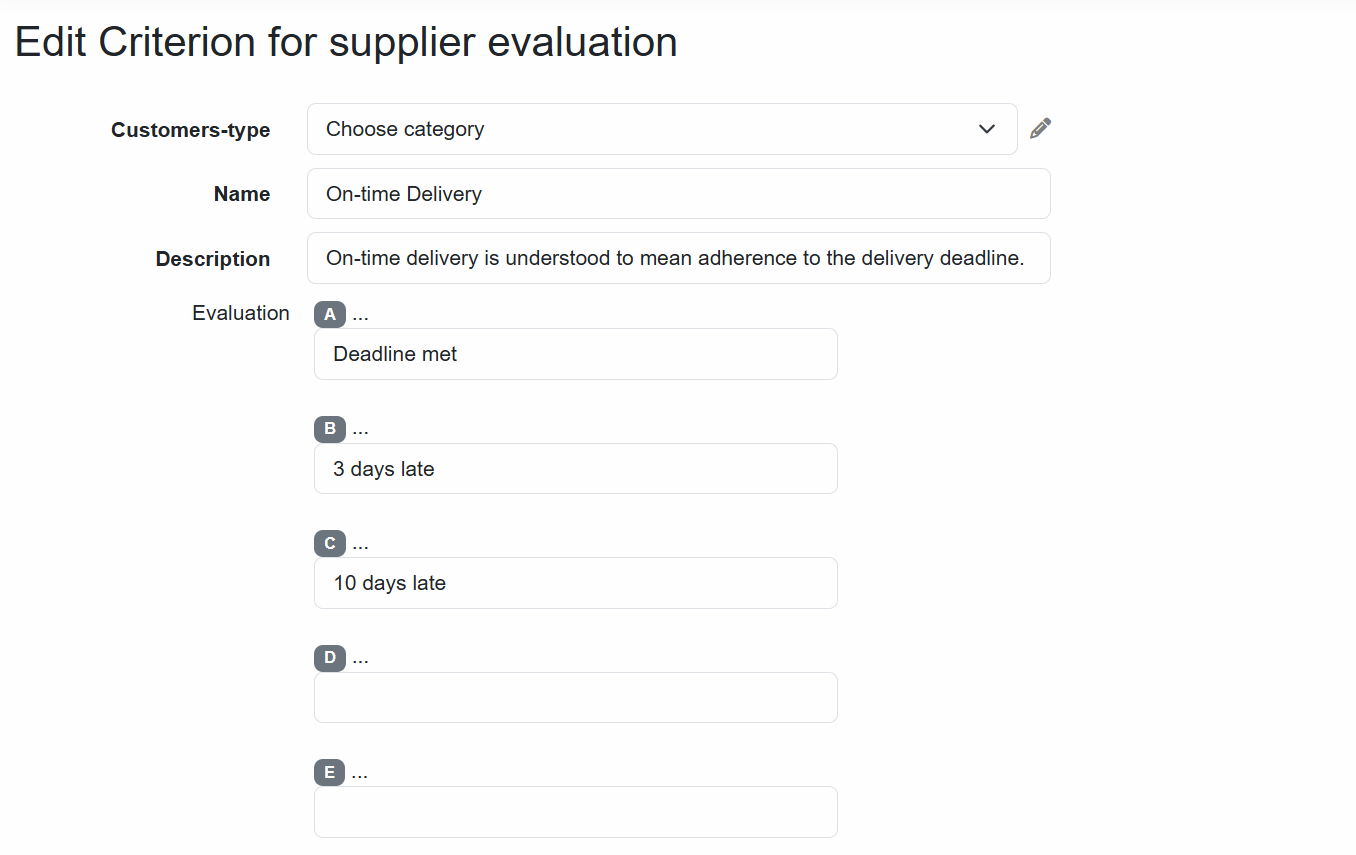Screen dimensions: 1356x855
Task: Click the Name label
Action: coord(242,194)
